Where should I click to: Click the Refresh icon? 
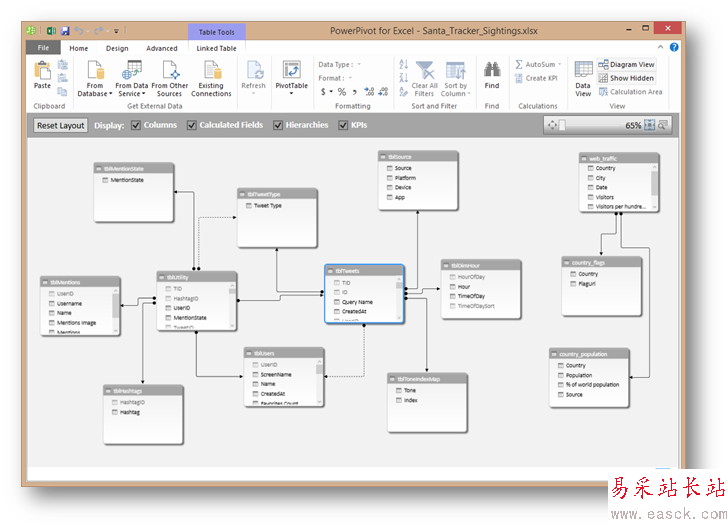coord(254,70)
